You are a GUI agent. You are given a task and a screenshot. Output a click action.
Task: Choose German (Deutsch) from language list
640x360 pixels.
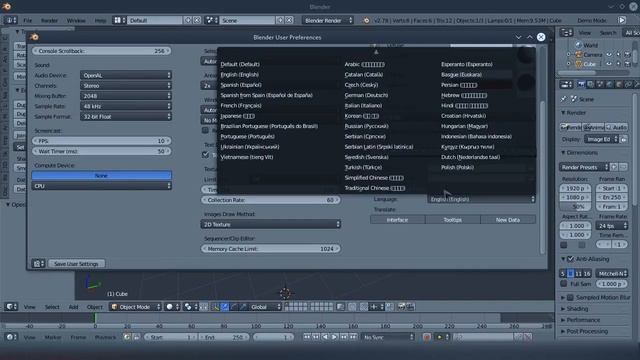click(x=366, y=95)
